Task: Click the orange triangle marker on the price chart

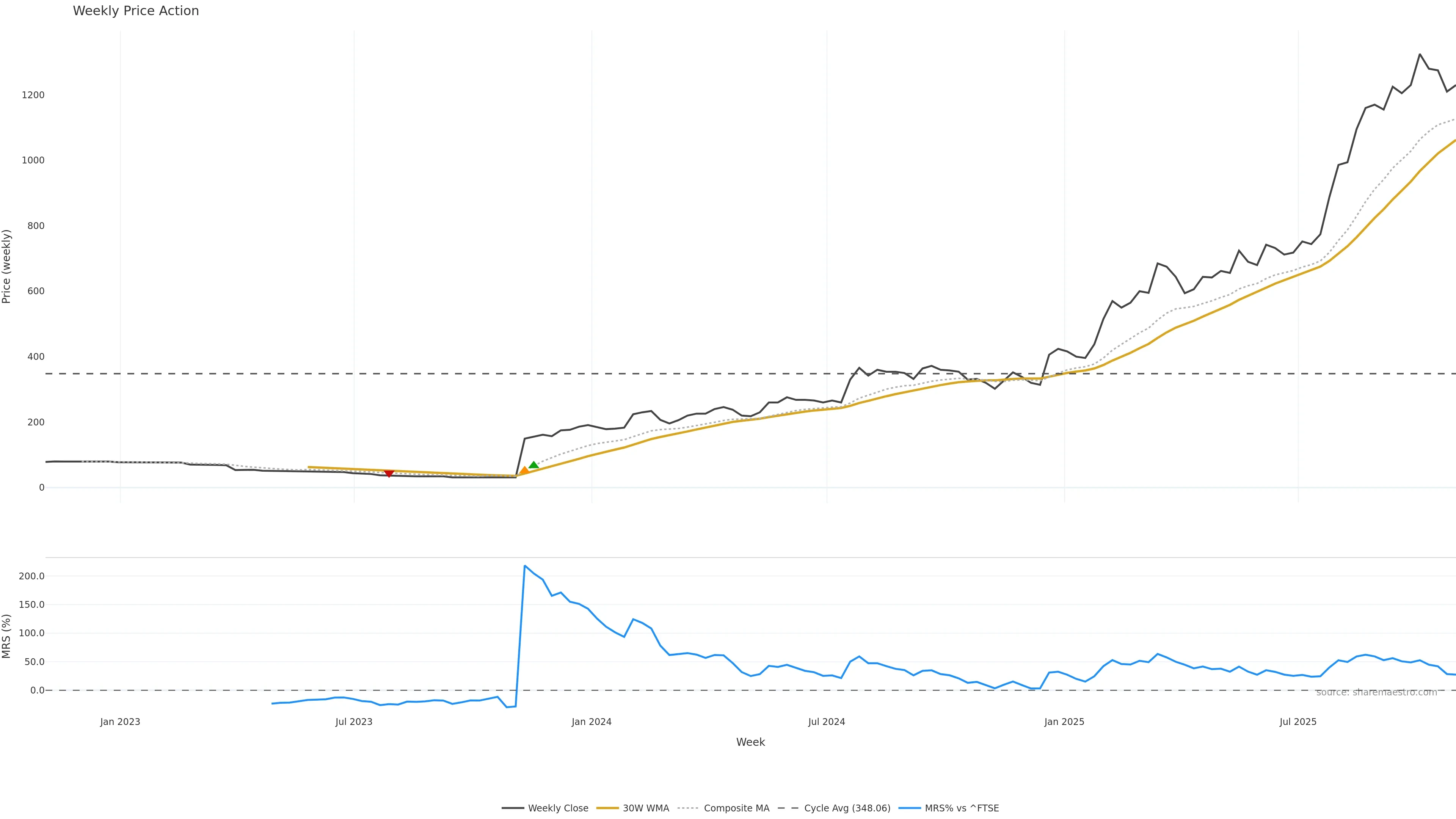Action: [x=524, y=470]
